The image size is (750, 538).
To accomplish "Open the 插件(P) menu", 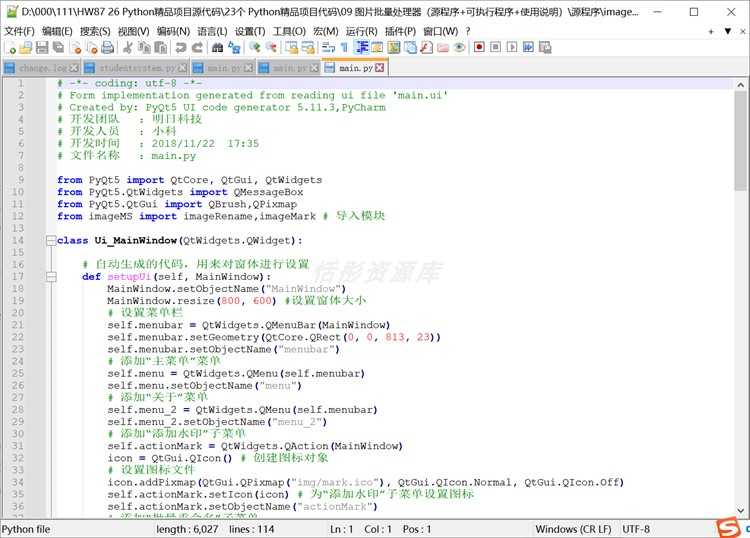I will tap(400, 32).
